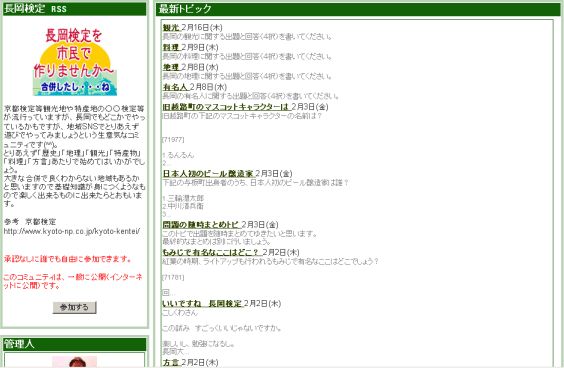Click the 長岡検定を市民で作りませんか banner image
Image resolution: width=564 pixels, height=368 pixels.
pyautogui.click(x=74, y=61)
